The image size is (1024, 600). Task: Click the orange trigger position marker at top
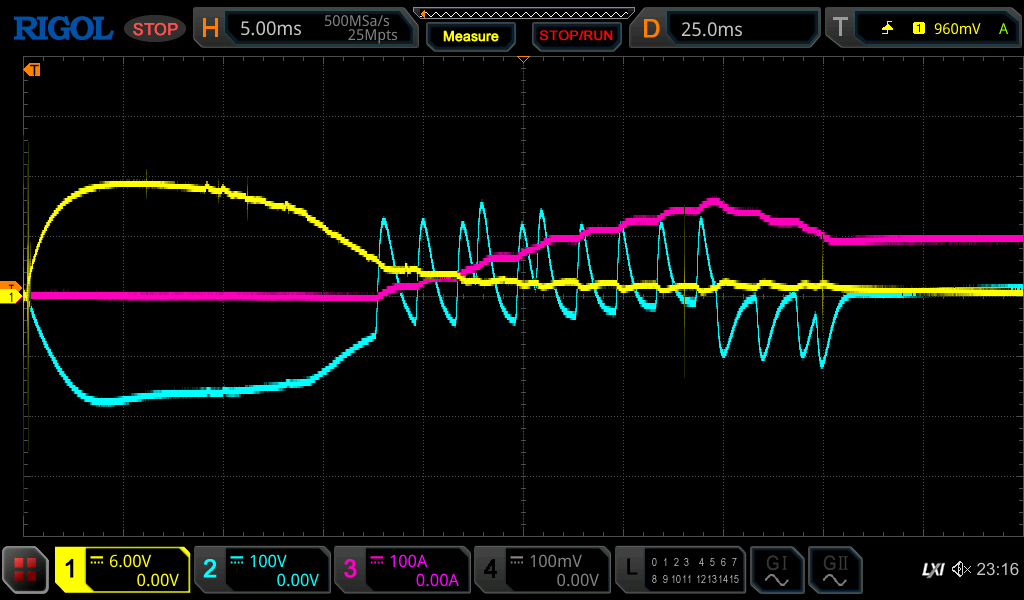coord(522,61)
